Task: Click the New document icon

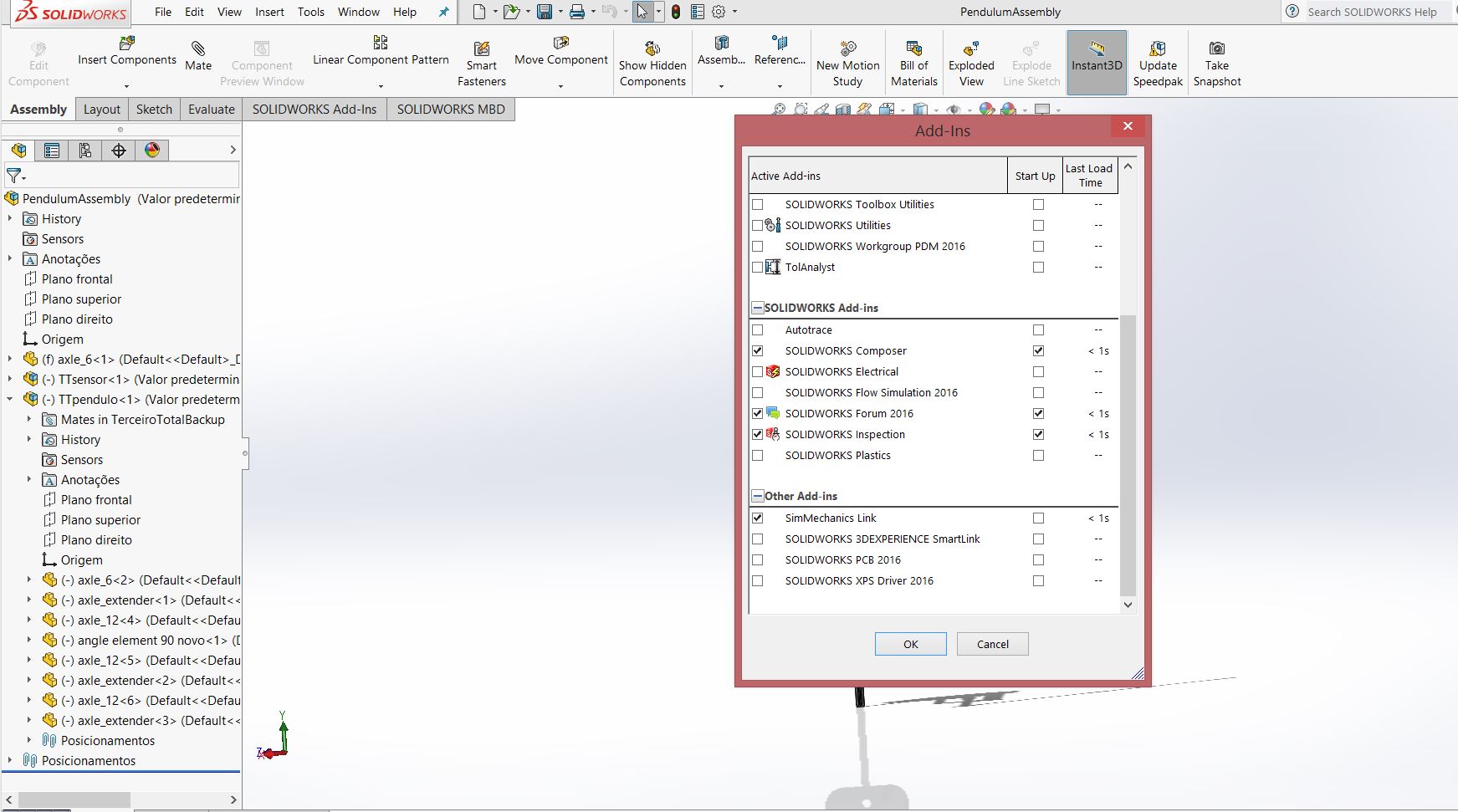Action: [478, 12]
